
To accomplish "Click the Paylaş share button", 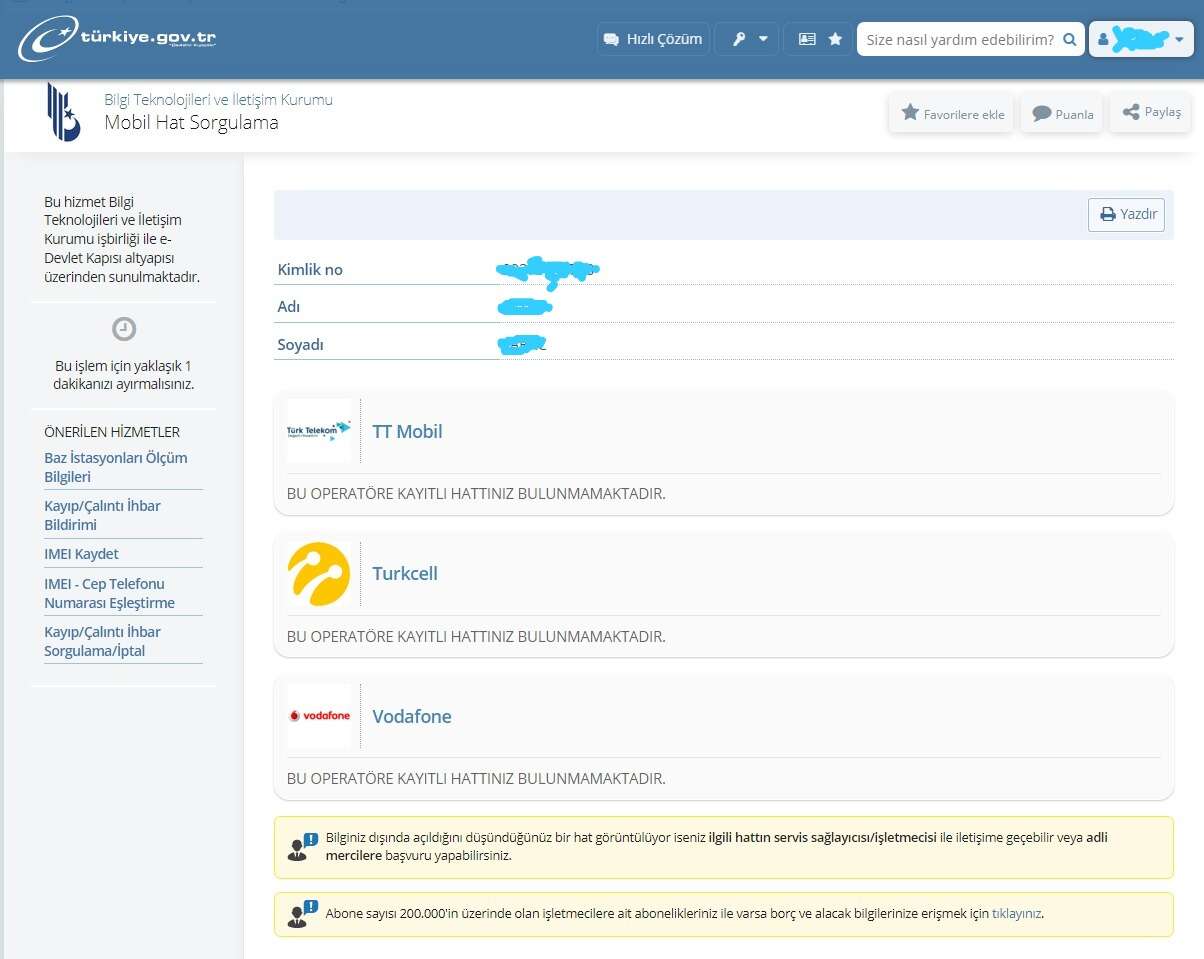I will tap(1151, 113).
